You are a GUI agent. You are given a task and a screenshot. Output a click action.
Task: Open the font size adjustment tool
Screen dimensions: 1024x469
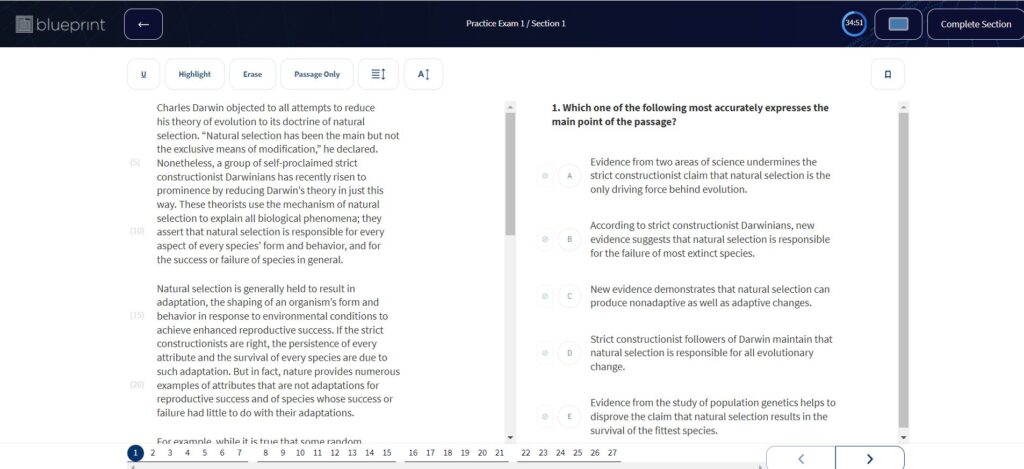coord(423,74)
